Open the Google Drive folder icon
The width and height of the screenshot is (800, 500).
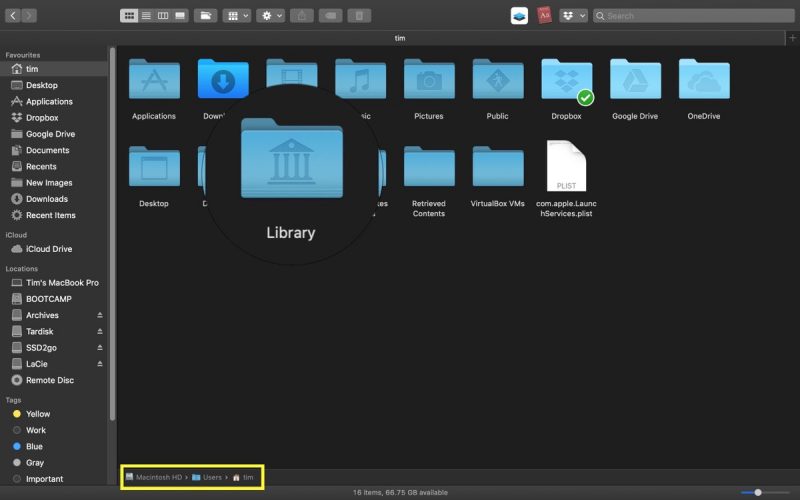click(x=635, y=80)
